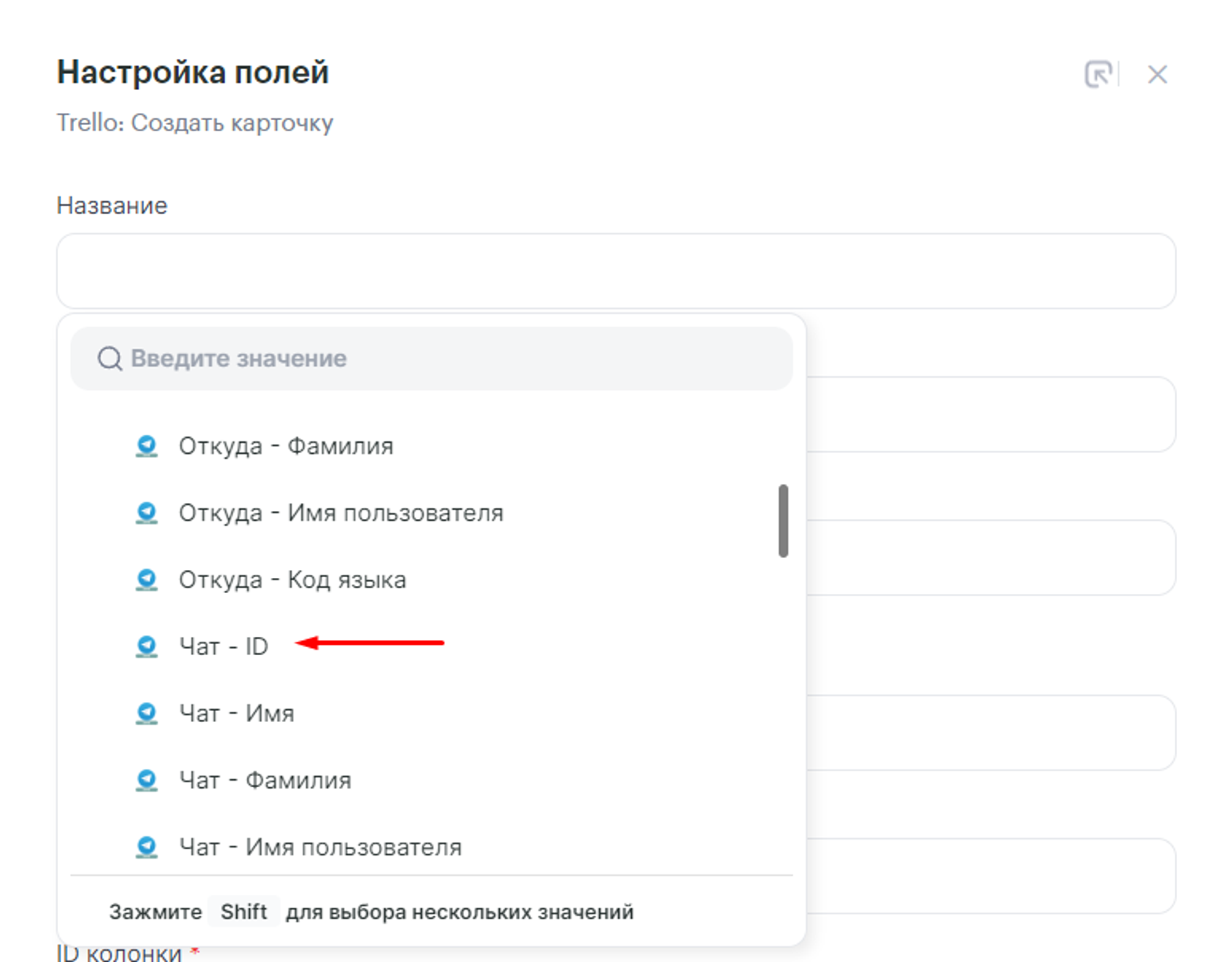Viewport: 1232px width, 962px height.
Task: Click Telegram icon beside Чат - ID
Action: tap(146, 646)
